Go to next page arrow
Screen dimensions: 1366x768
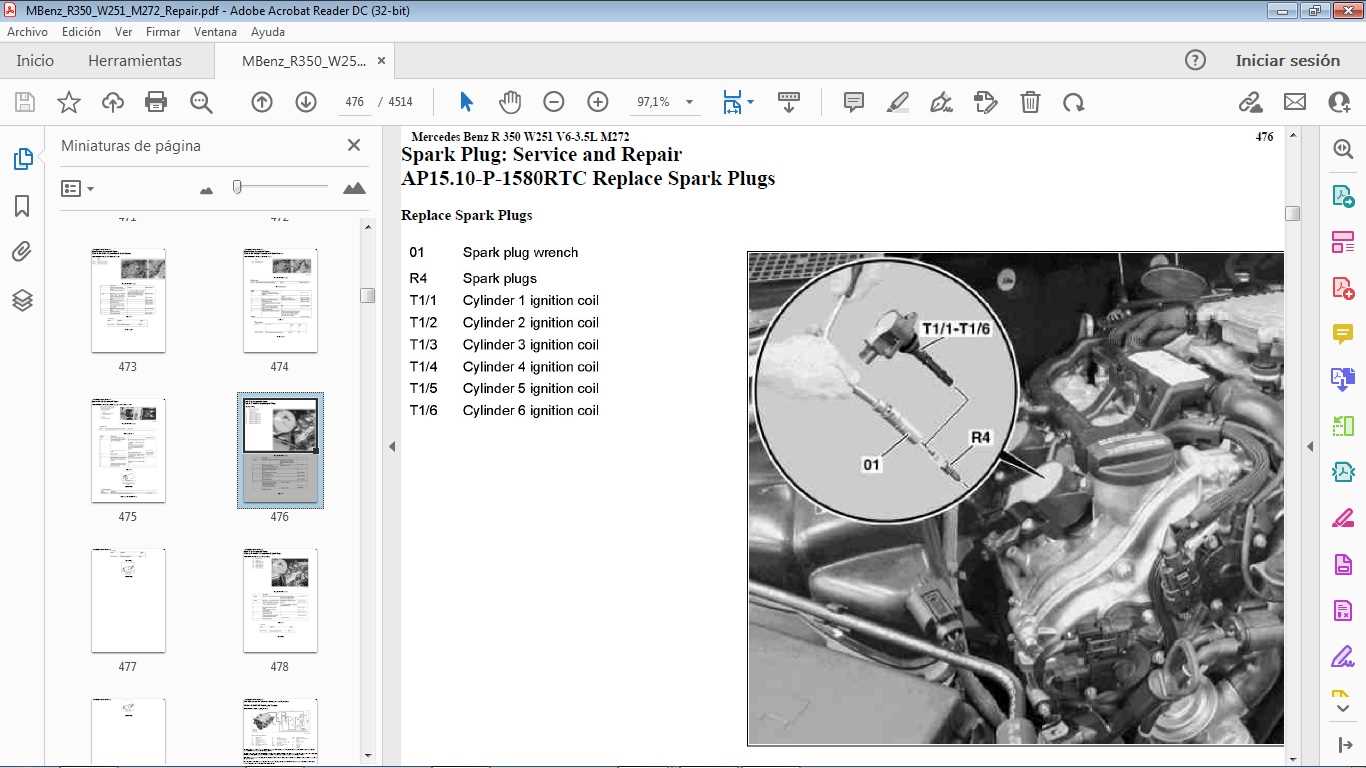tap(306, 102)
